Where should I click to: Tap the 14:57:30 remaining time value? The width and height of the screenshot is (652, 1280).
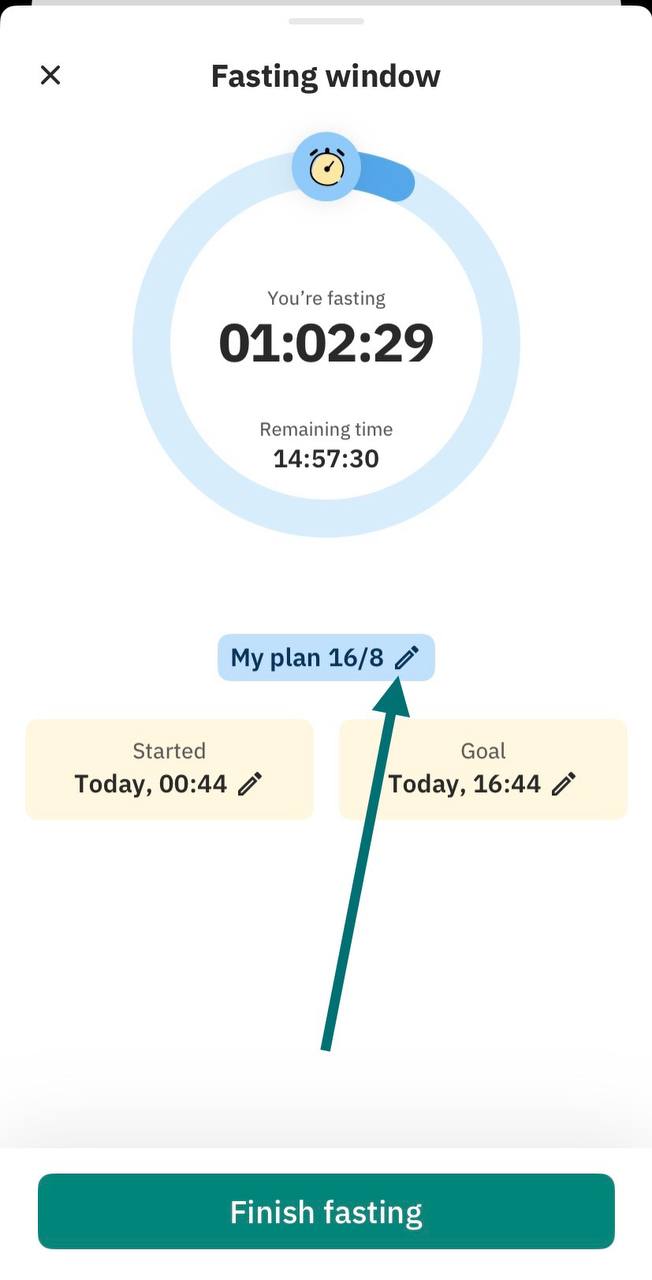point(326,459)
